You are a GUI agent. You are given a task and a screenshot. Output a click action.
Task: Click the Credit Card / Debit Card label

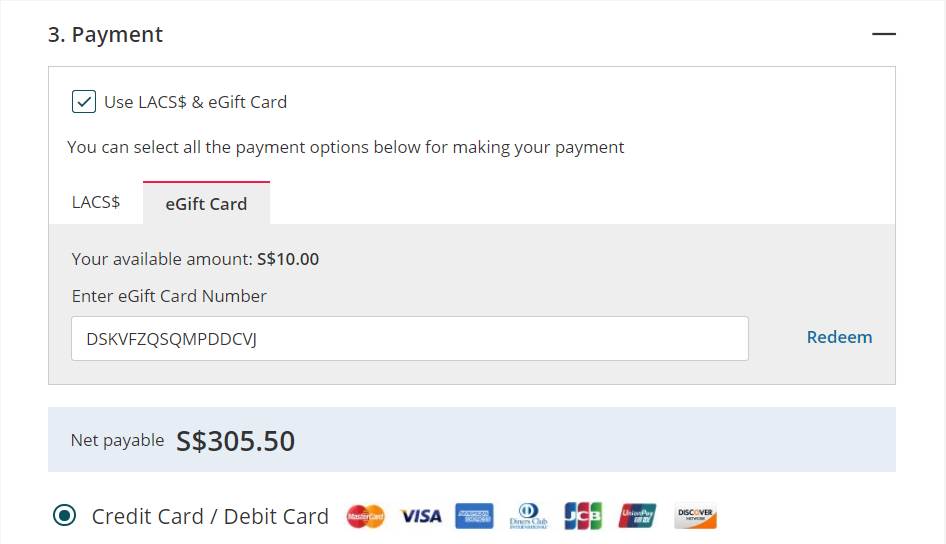210,516
